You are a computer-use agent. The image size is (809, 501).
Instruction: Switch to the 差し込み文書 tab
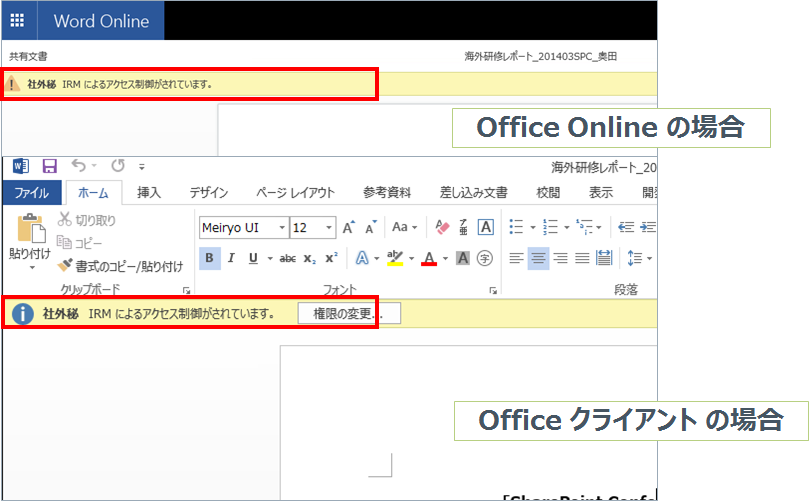pyautogui.click(x=473, y=193)
